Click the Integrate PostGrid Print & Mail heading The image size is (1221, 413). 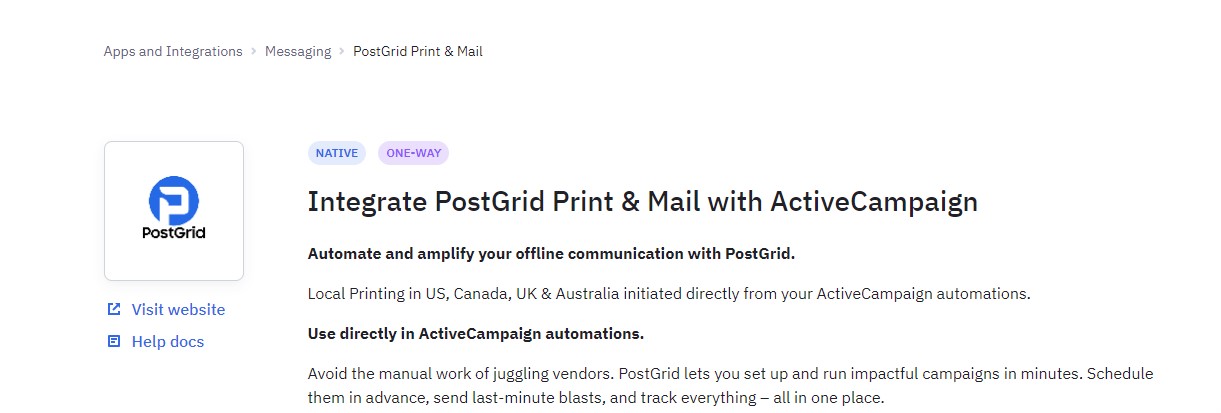(642, 202)
